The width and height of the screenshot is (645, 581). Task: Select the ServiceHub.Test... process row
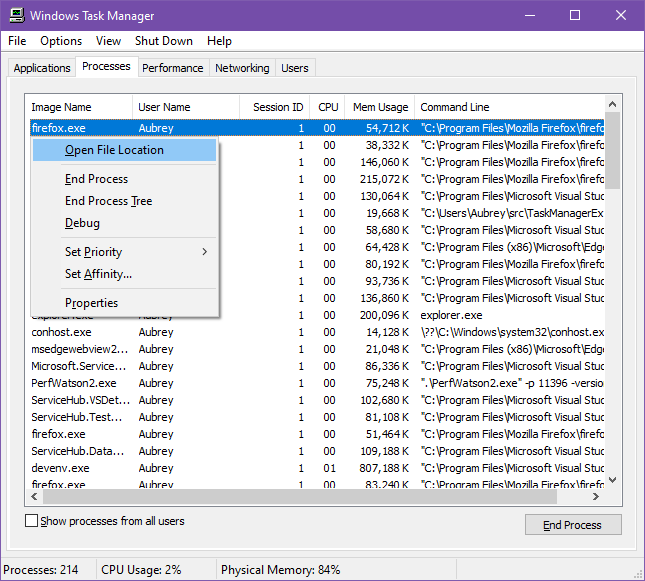click(317, 417)
